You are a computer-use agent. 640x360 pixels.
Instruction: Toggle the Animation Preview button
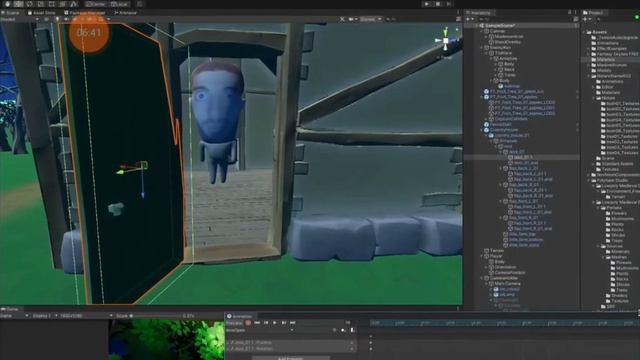235,323
